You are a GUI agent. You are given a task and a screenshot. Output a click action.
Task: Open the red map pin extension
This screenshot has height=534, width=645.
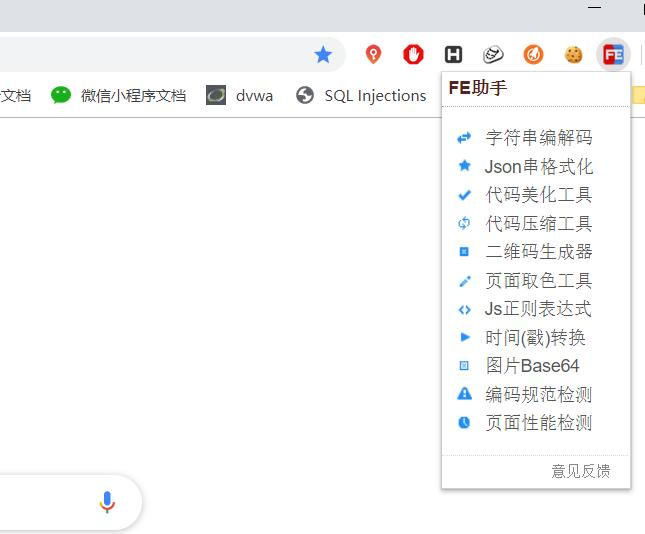373,54
